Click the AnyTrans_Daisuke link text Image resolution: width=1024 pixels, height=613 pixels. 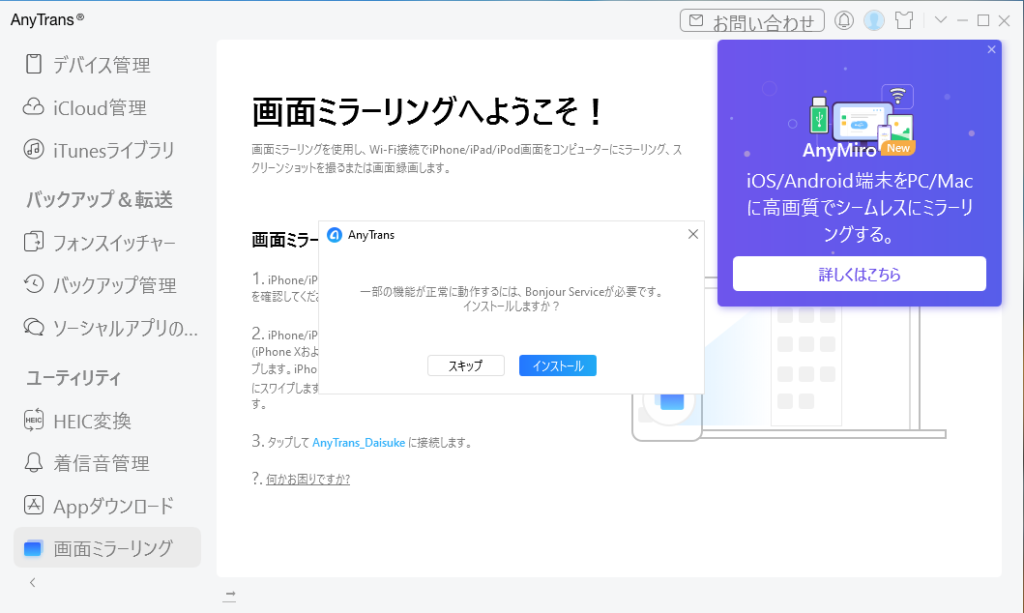tap(359, 443)
